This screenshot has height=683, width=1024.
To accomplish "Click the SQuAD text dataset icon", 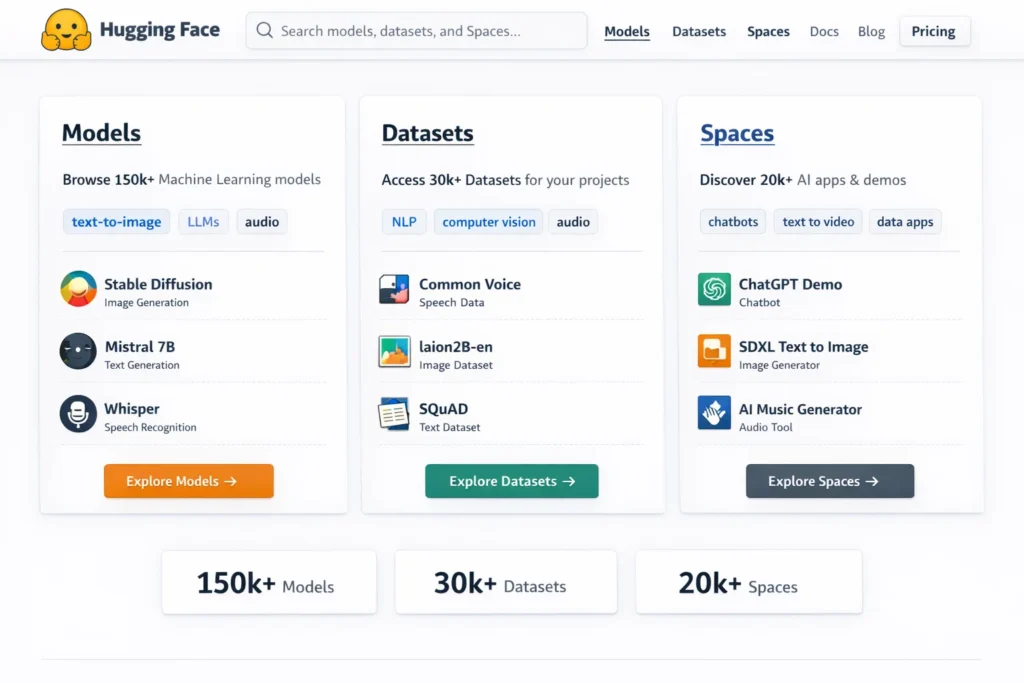I will coord(394,414).
